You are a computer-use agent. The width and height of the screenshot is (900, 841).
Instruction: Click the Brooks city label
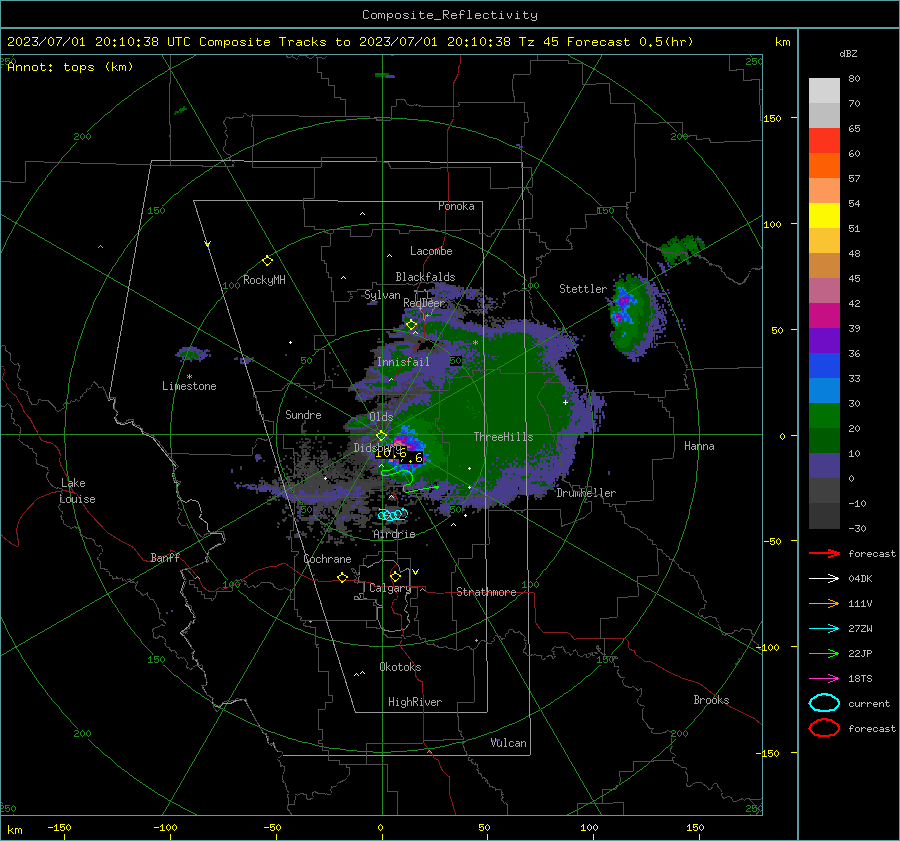(711, 700)
